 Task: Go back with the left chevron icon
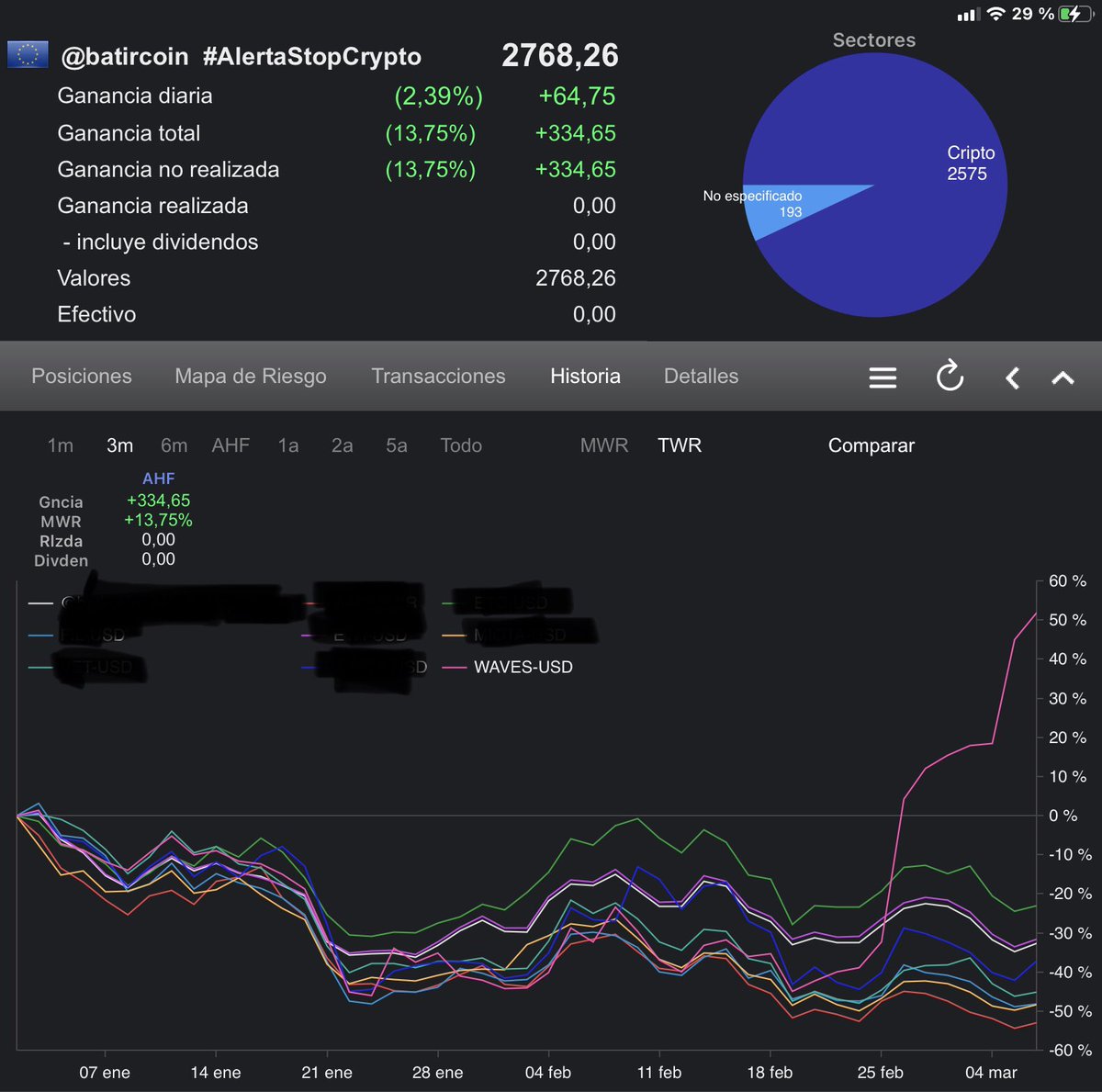pos(1012,377)
